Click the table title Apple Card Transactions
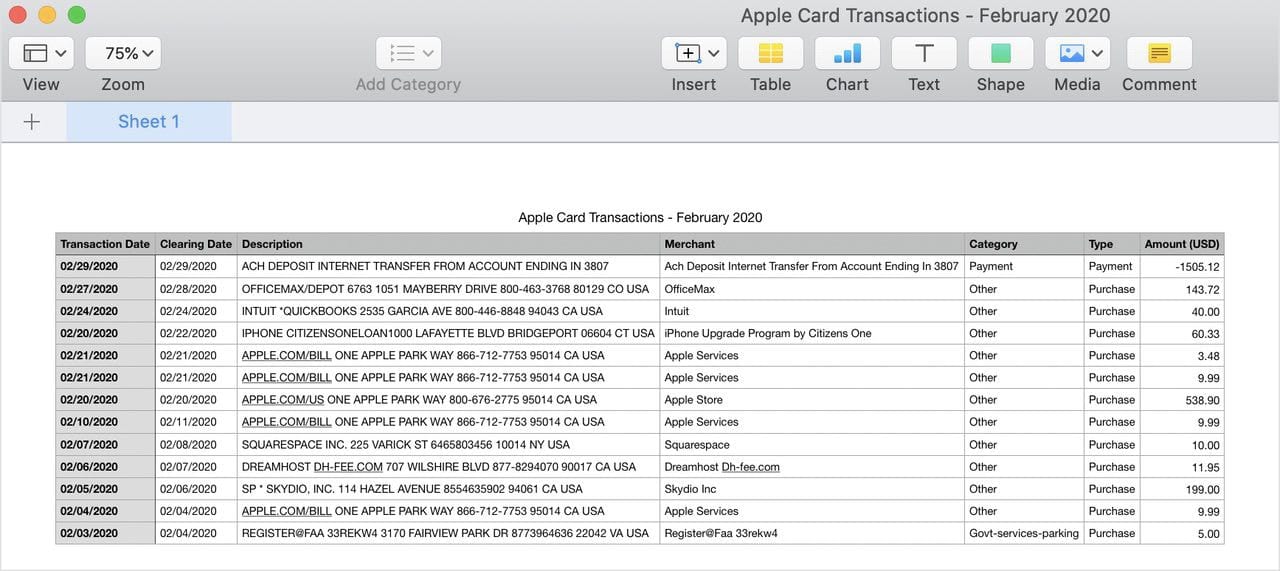 (640, 217)
